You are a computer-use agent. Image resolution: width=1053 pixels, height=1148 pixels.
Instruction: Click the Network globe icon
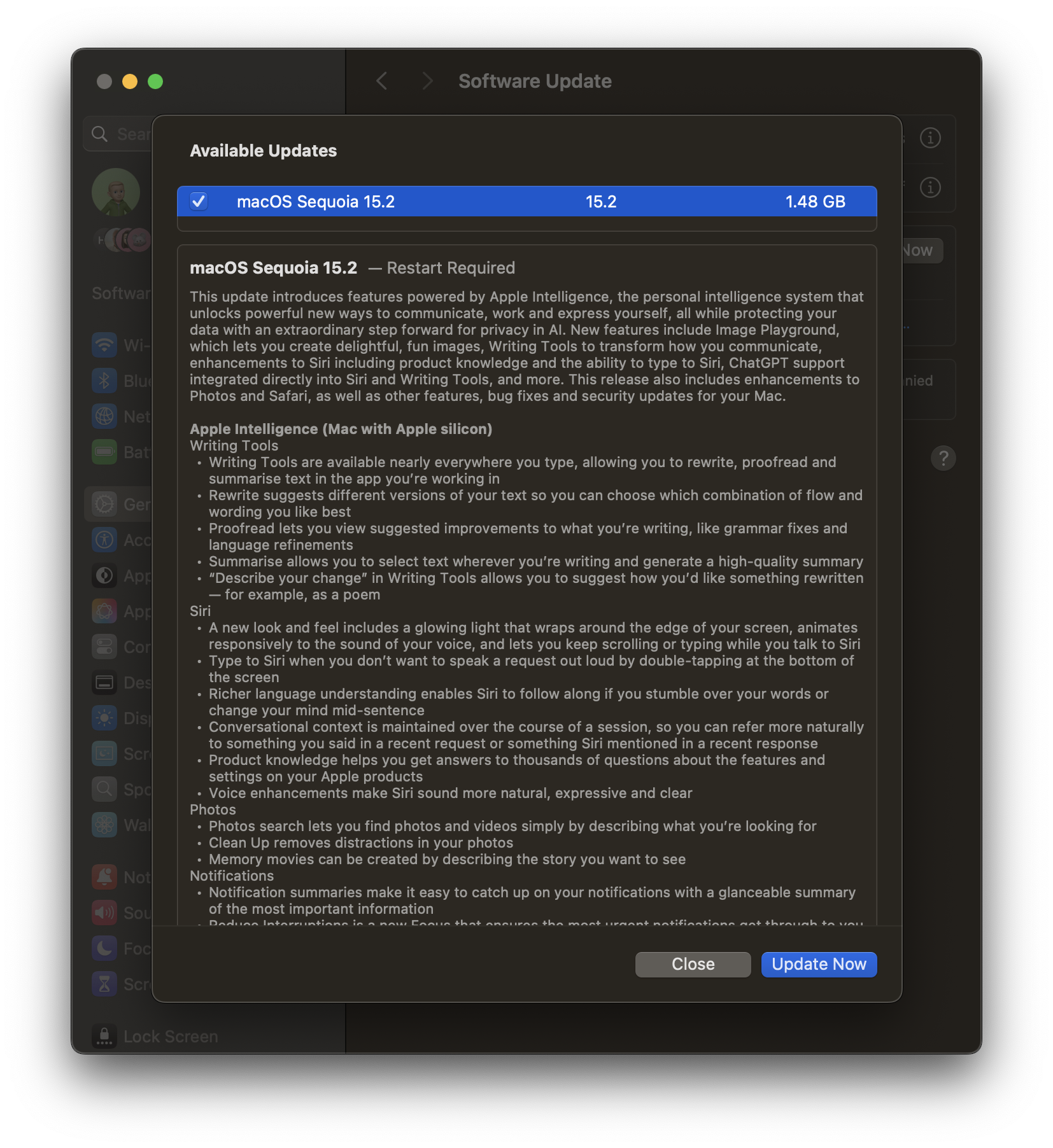pyautogui.click(x=104, y=417)
